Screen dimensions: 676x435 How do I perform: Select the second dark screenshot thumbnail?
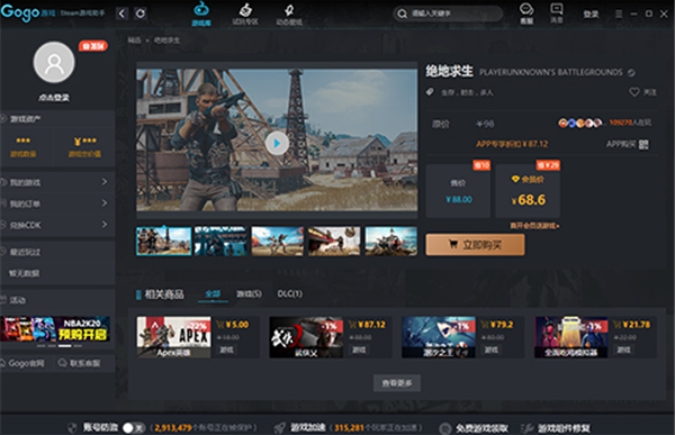point(220,241)
